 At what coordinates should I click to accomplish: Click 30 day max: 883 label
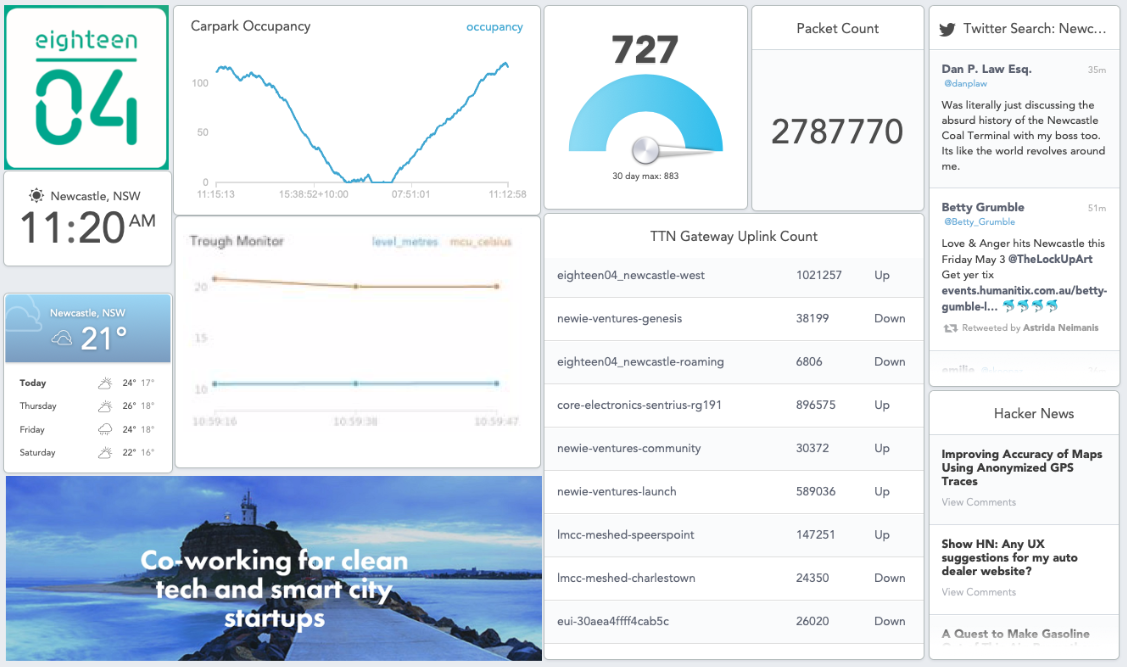[645, 176]
